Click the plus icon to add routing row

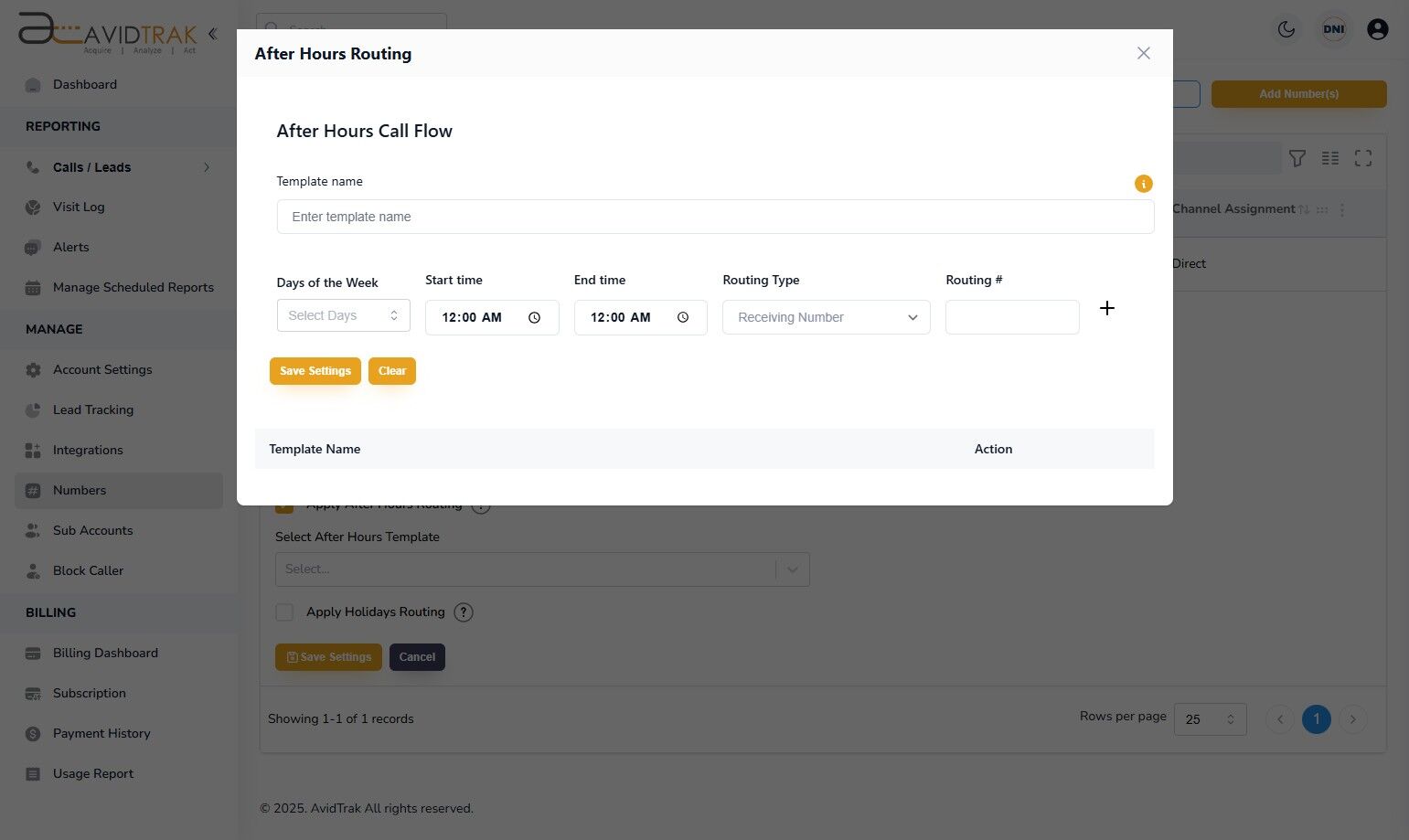pyautogui.click(x=1106, y=309)
